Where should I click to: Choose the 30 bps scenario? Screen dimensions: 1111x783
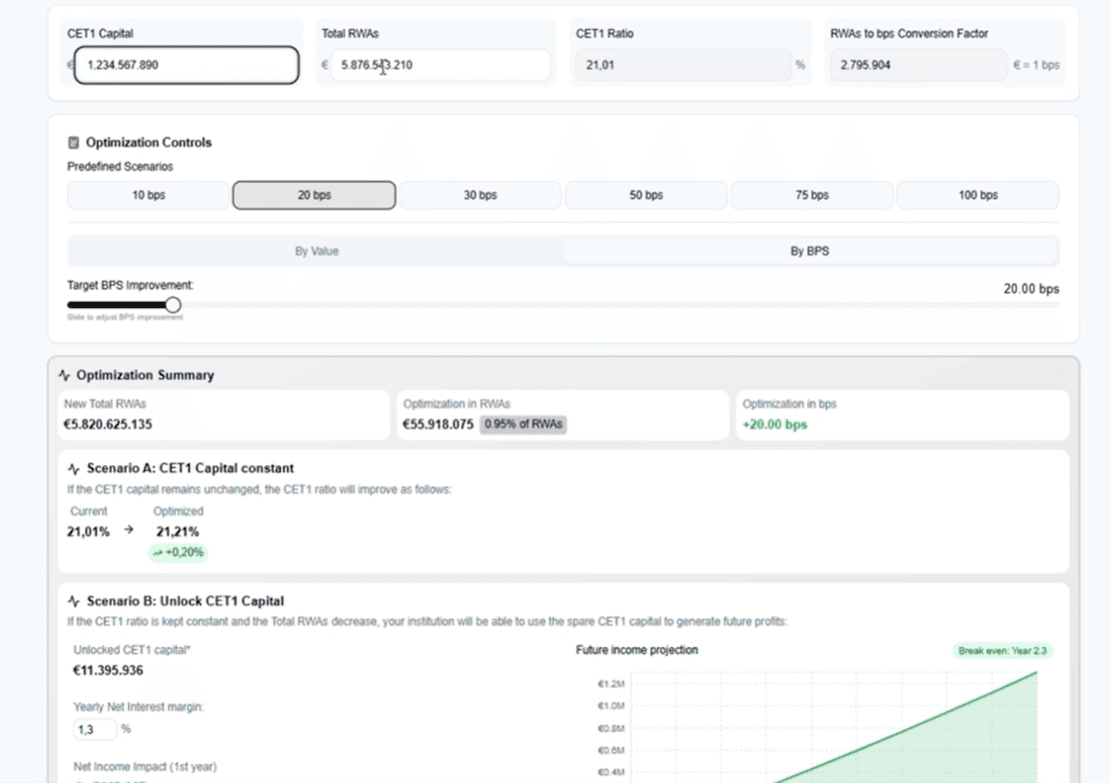tap(480, 196)
